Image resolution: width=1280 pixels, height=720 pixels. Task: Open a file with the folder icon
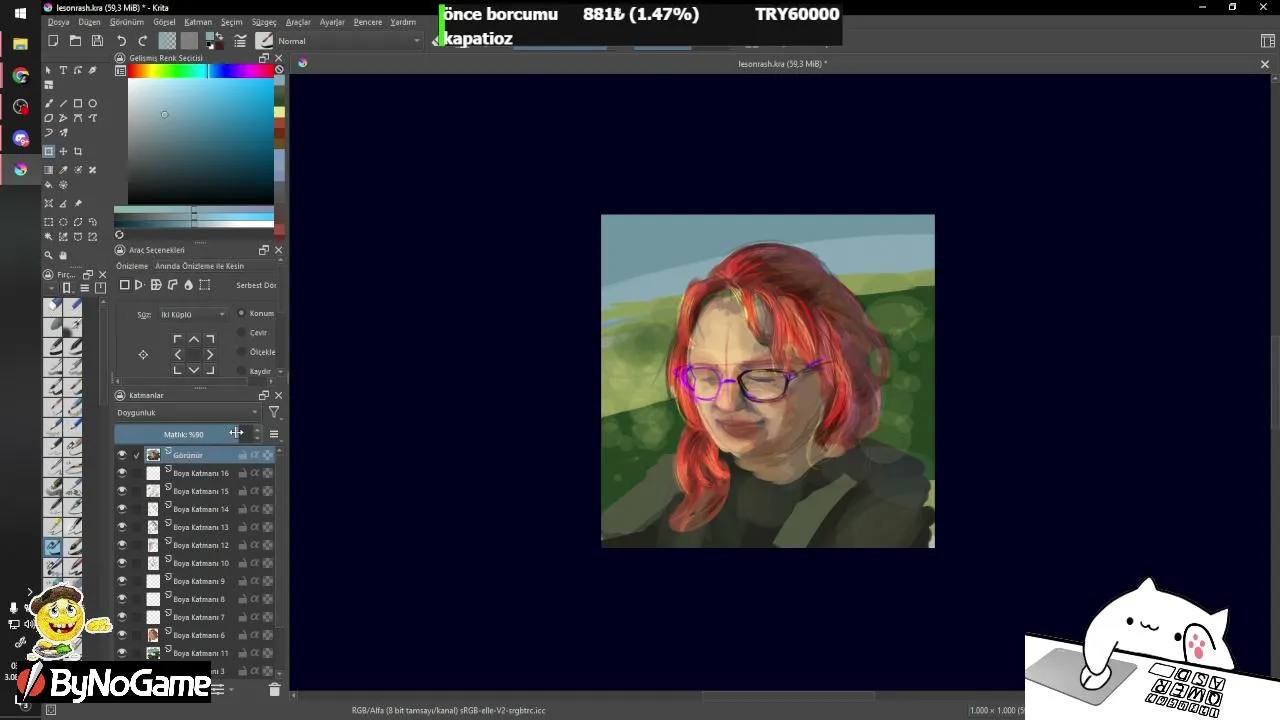[75, 41]
